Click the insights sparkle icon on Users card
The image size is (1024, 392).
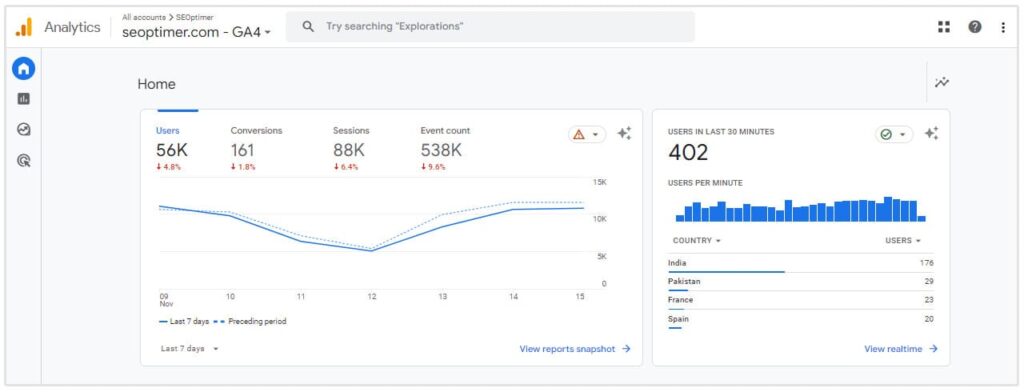624,133
